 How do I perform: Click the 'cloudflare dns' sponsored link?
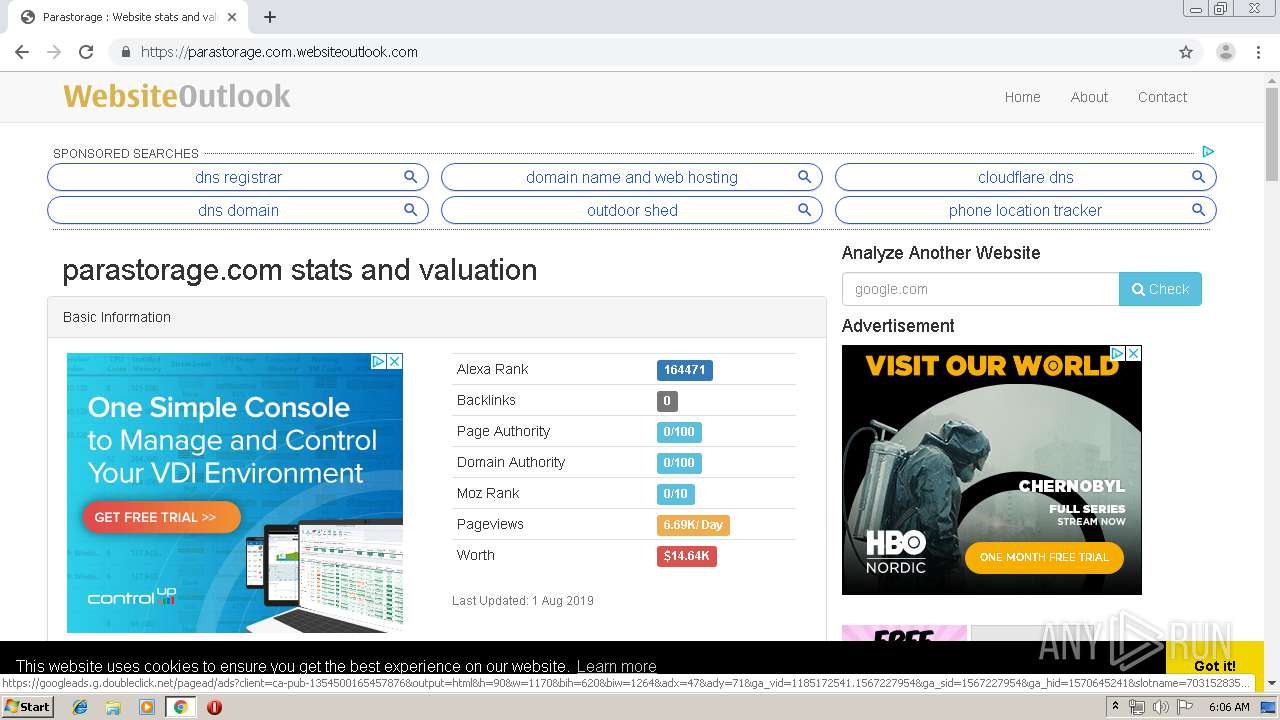(1025, 177)
